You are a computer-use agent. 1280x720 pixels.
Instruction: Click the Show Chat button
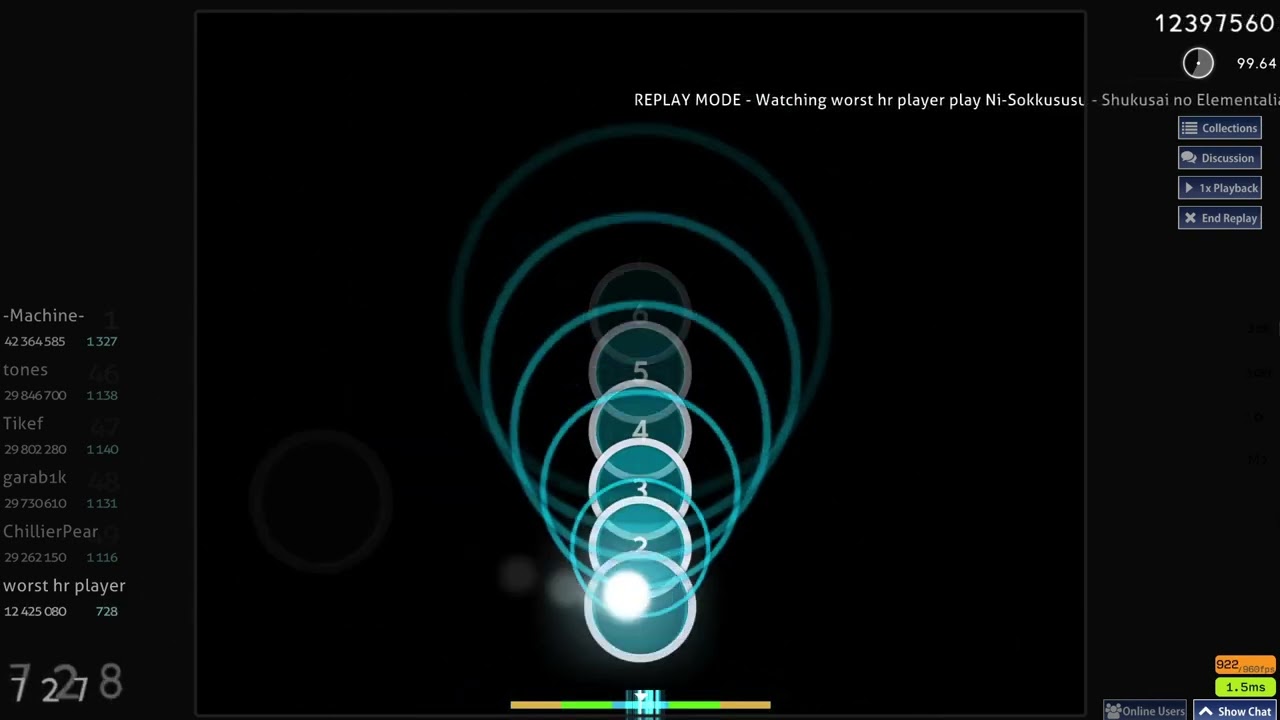point(1236,711)
